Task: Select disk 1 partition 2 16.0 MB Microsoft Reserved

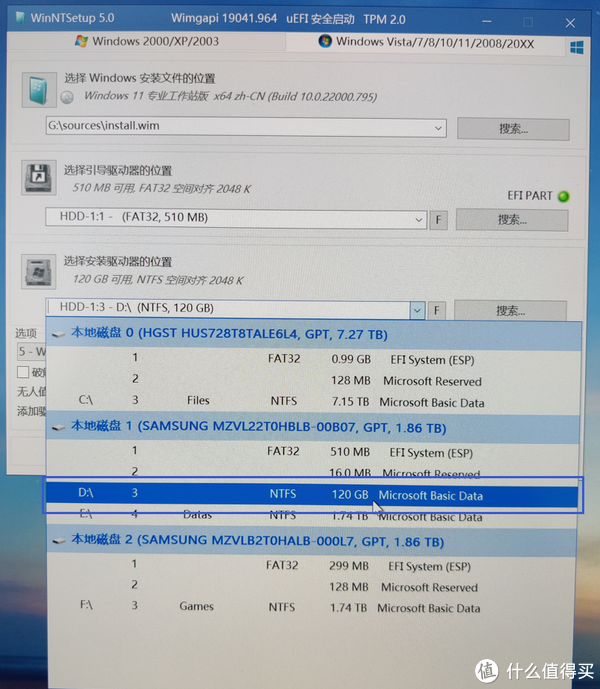Action: click(313, 472)
